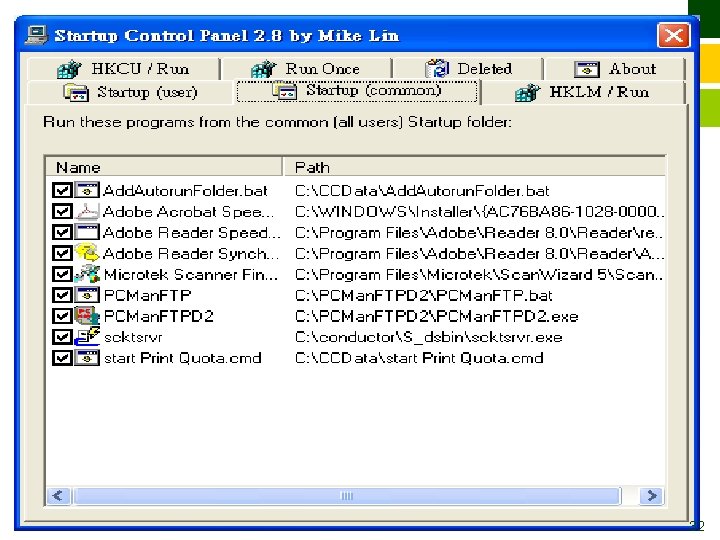Select the path C:\CCData\AddAutorunFolder.bat
The height and width of the screenshot is (540, 720).
click(x=422, y=191)
